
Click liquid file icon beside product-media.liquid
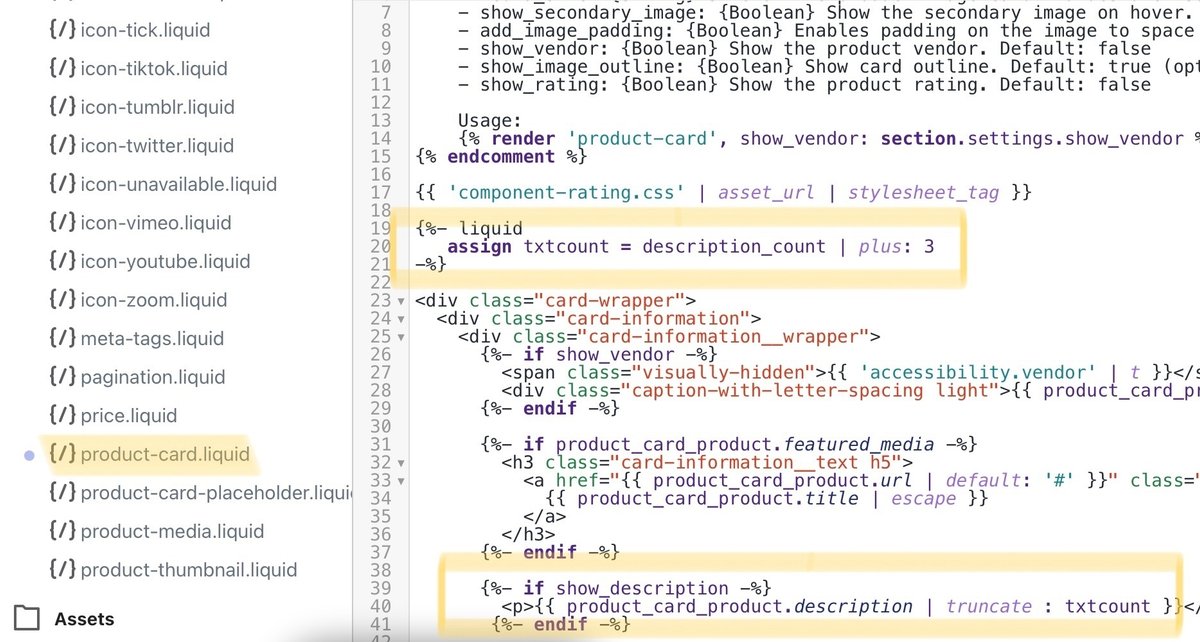[x=61, y=531]
